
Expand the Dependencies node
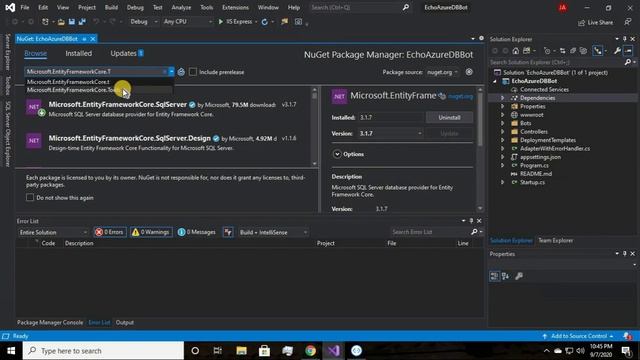502,98
